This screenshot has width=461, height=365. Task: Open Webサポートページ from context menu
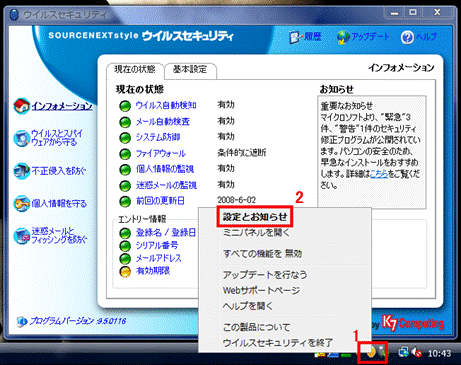[261, 290]
